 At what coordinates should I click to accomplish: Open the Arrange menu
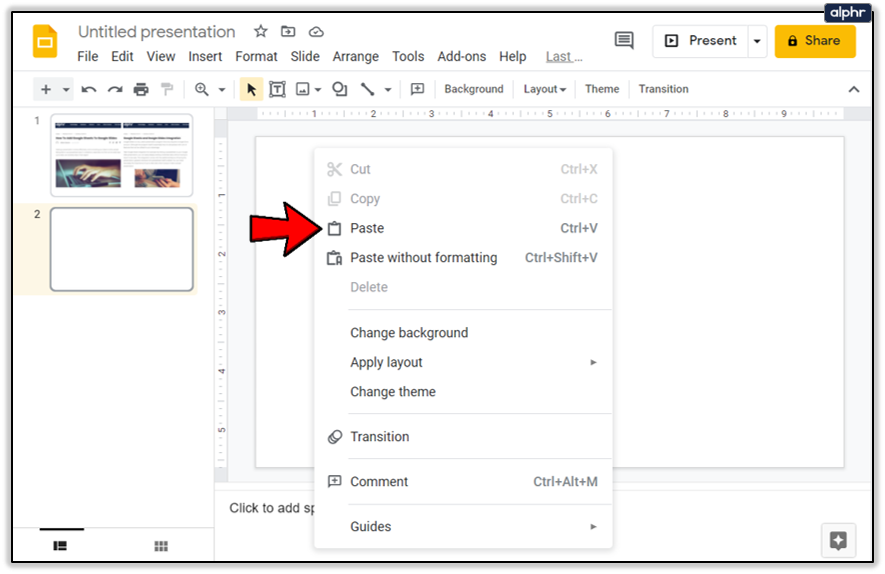pos(356,56)
